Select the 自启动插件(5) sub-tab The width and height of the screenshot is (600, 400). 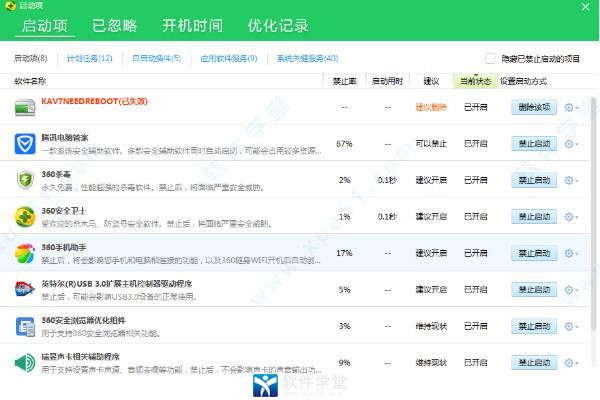point(156,58)
